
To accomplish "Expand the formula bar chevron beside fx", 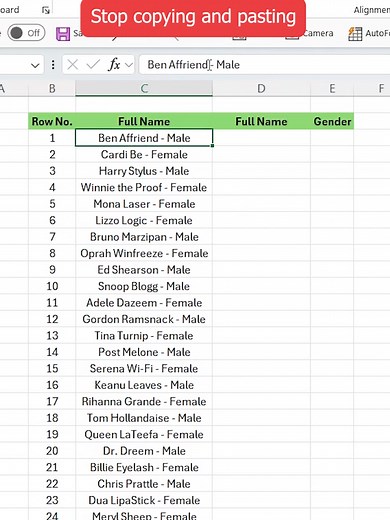I will coord(129,65).
